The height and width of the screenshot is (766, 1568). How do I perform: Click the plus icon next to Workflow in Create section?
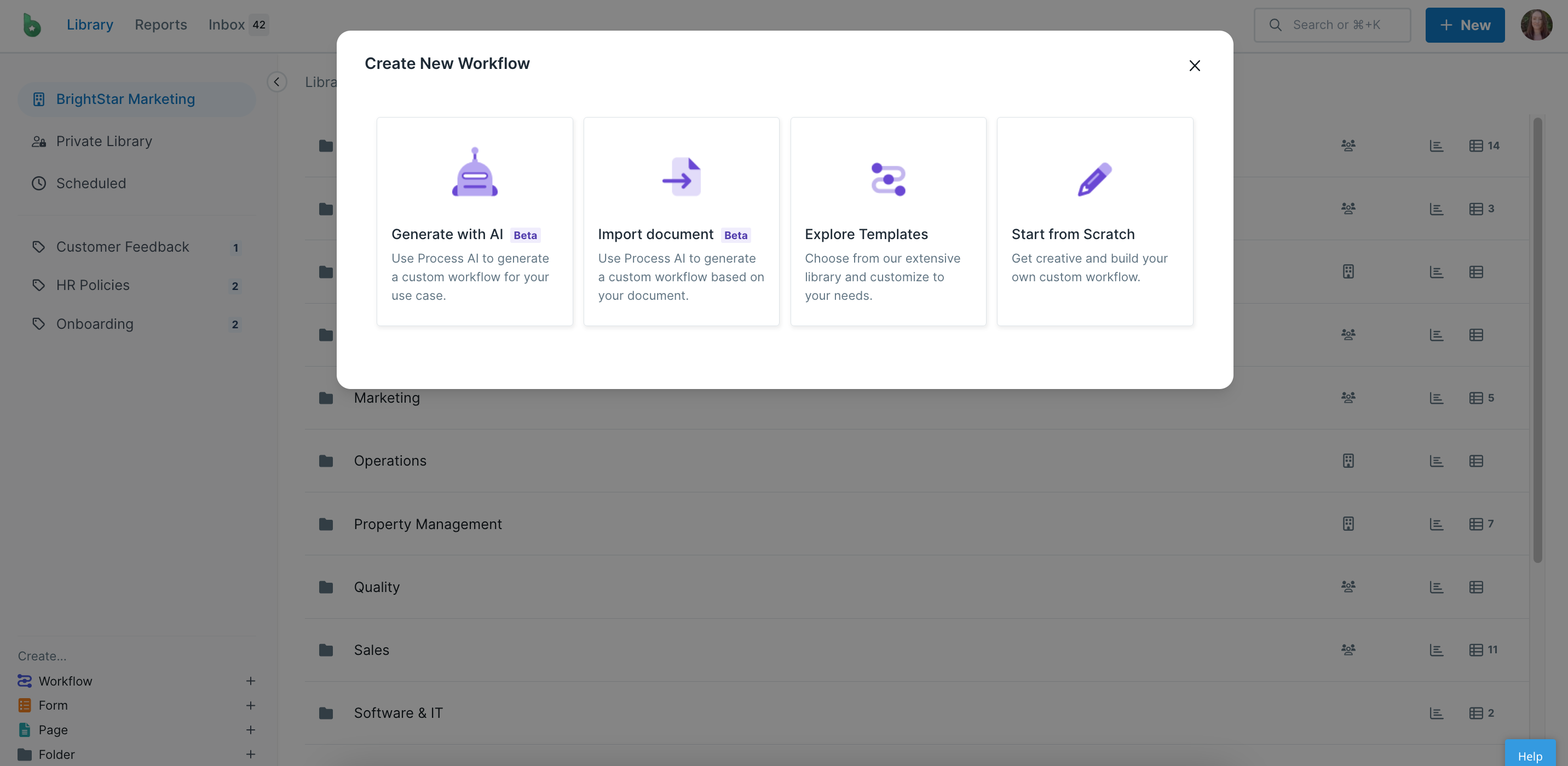click(251, 680)
